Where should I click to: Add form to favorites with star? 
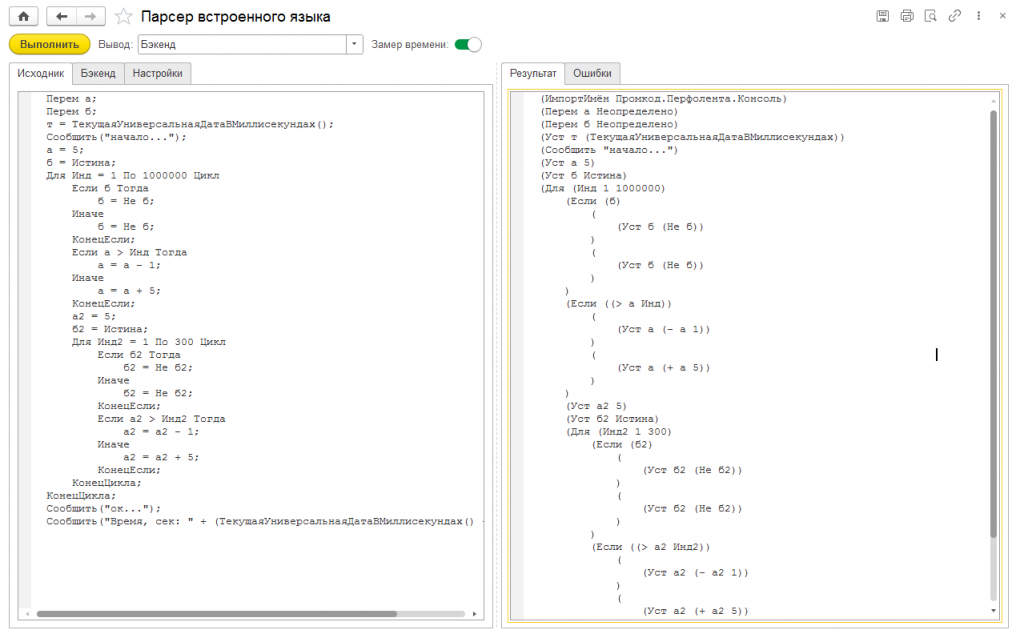pos(123,16)
